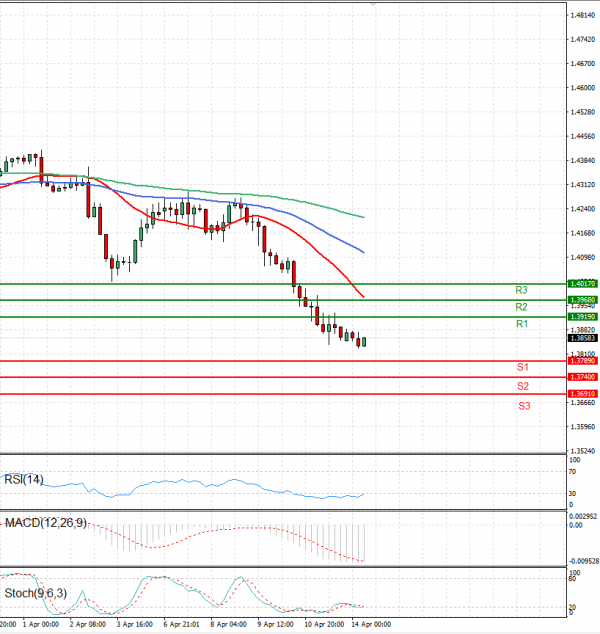Click the 3 Apr 16:00 time label
Image resolution: width=600 pixels, height=634 pixels.
135,624
